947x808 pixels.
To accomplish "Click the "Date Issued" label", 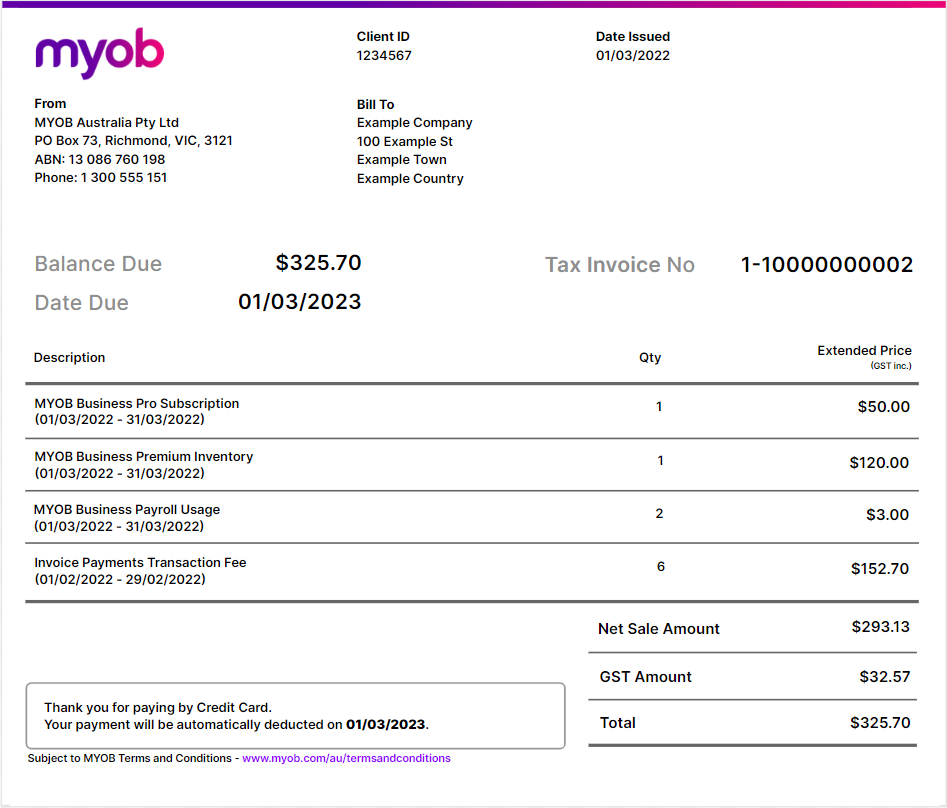I will point(632,36).
